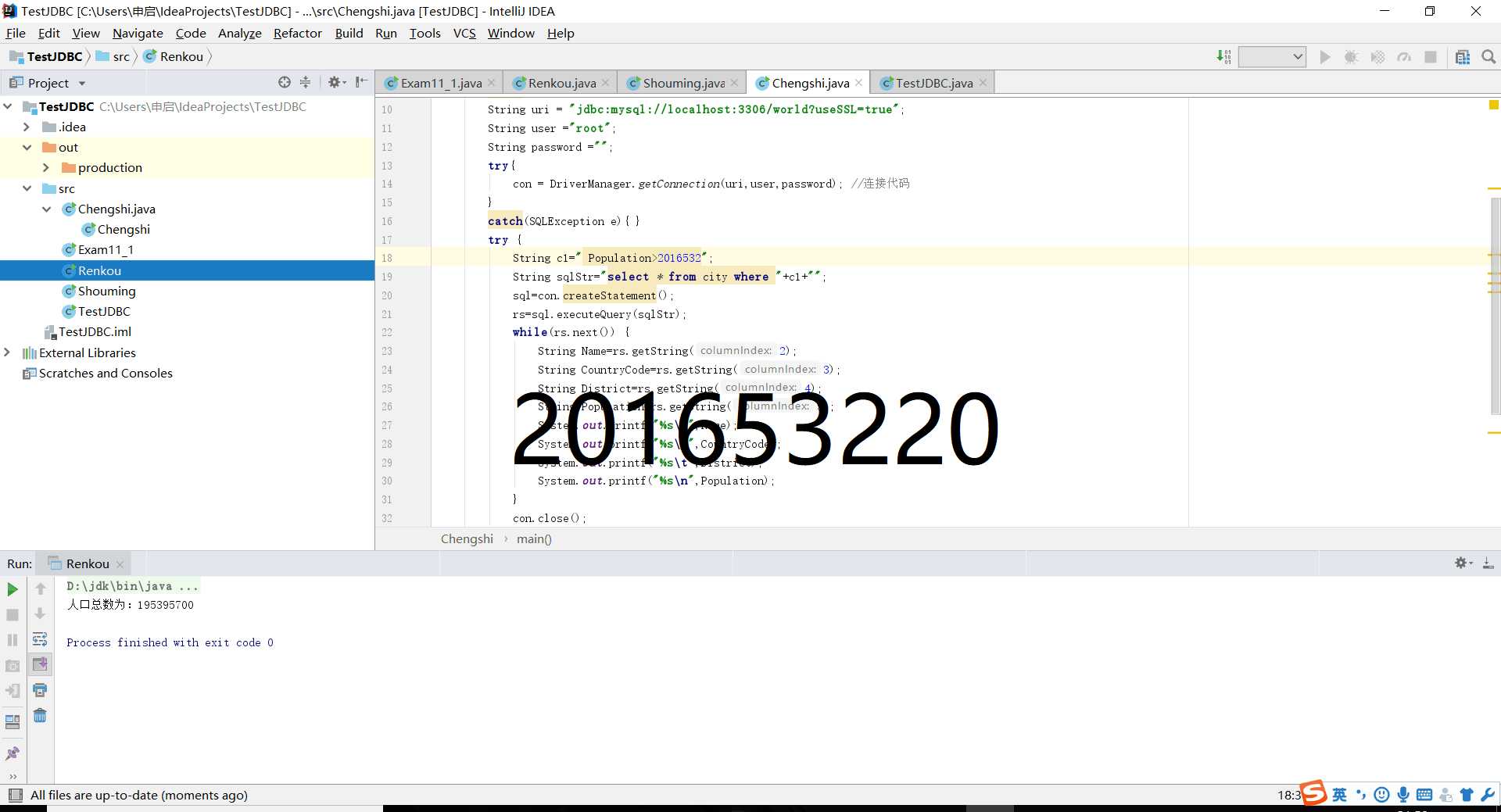Click the src breadcrumb in navigation bar

click(x=113, y=56)
